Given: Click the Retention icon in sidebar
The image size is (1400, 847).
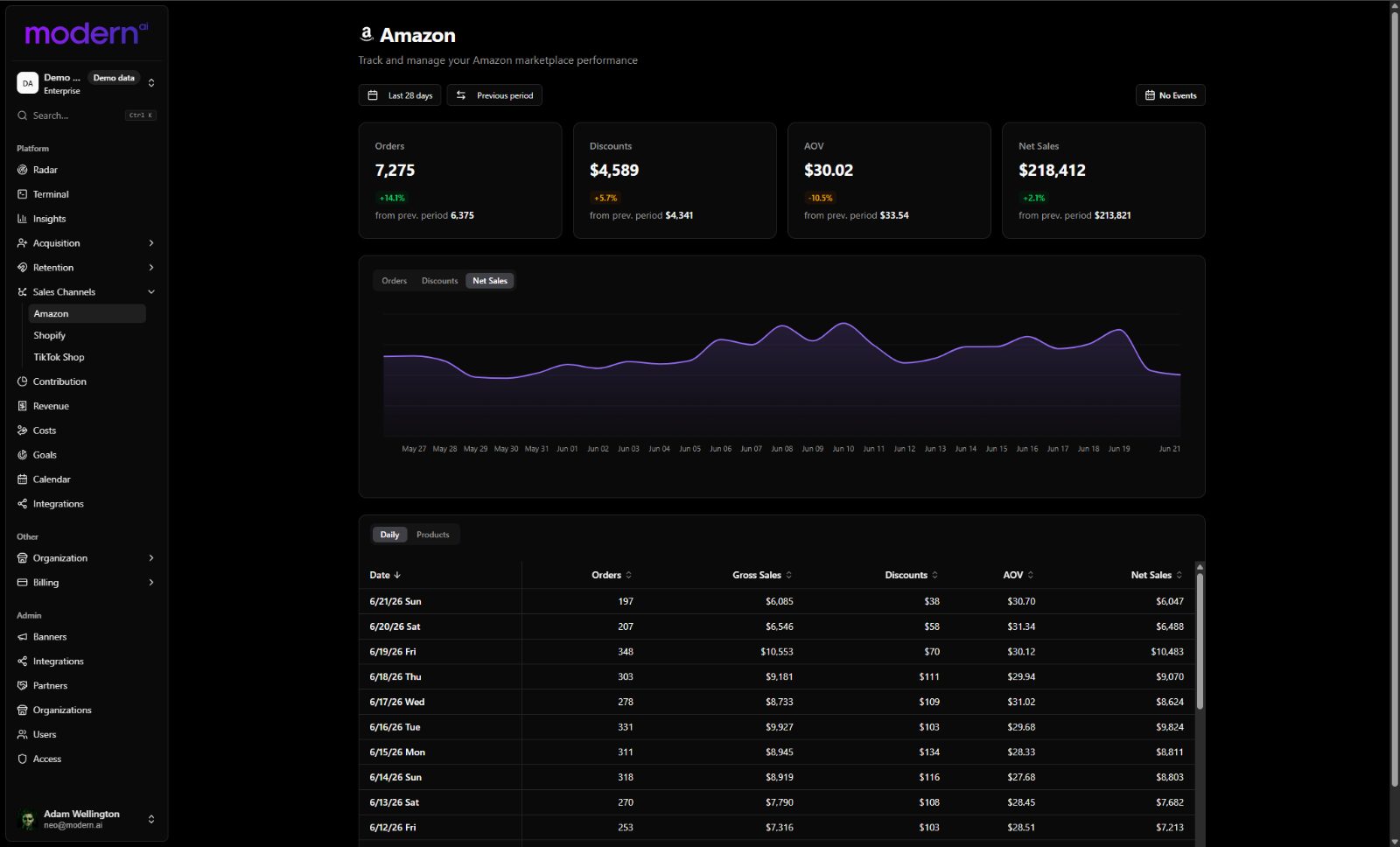Looking at the screenshot, I should (x=23, y=268).
